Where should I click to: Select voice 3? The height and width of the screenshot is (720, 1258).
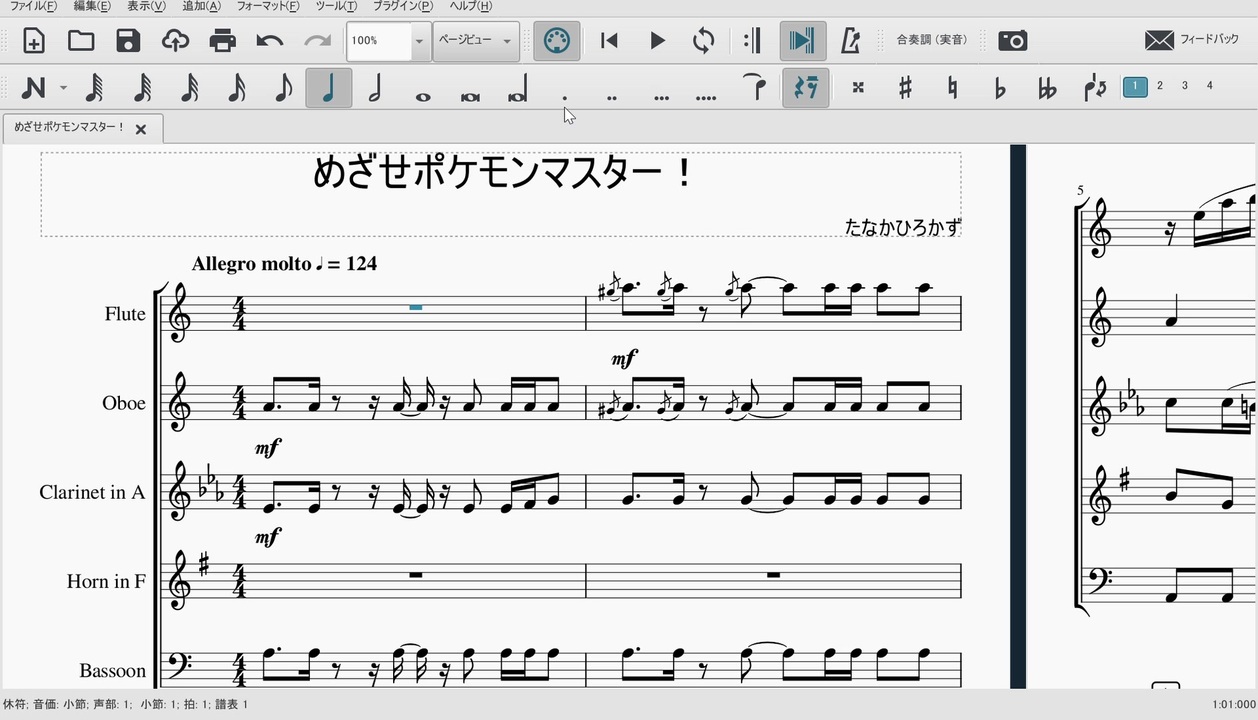[x=1185, y=87]
